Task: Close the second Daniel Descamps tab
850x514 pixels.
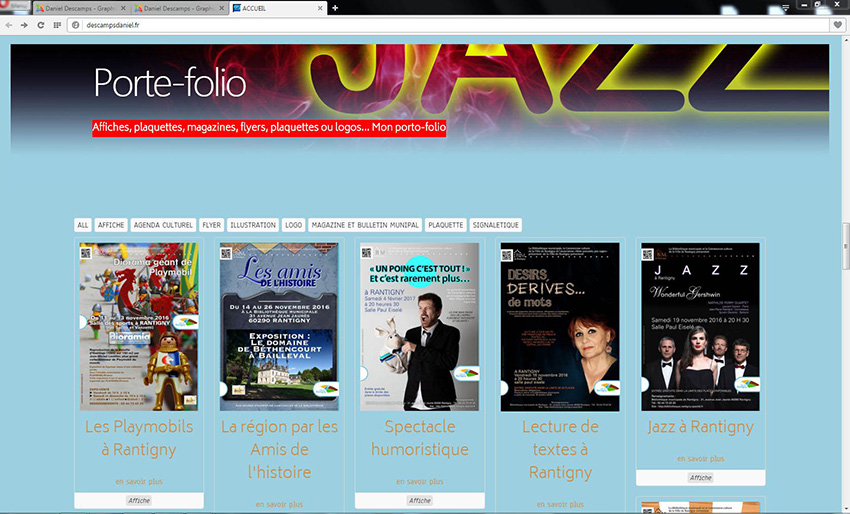Action: 221,8
